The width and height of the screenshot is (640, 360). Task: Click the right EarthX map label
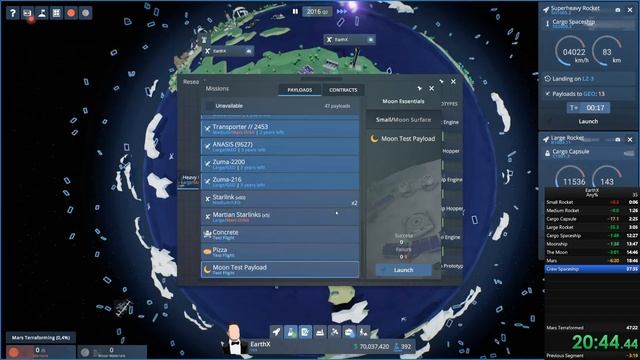pos(350,40)
